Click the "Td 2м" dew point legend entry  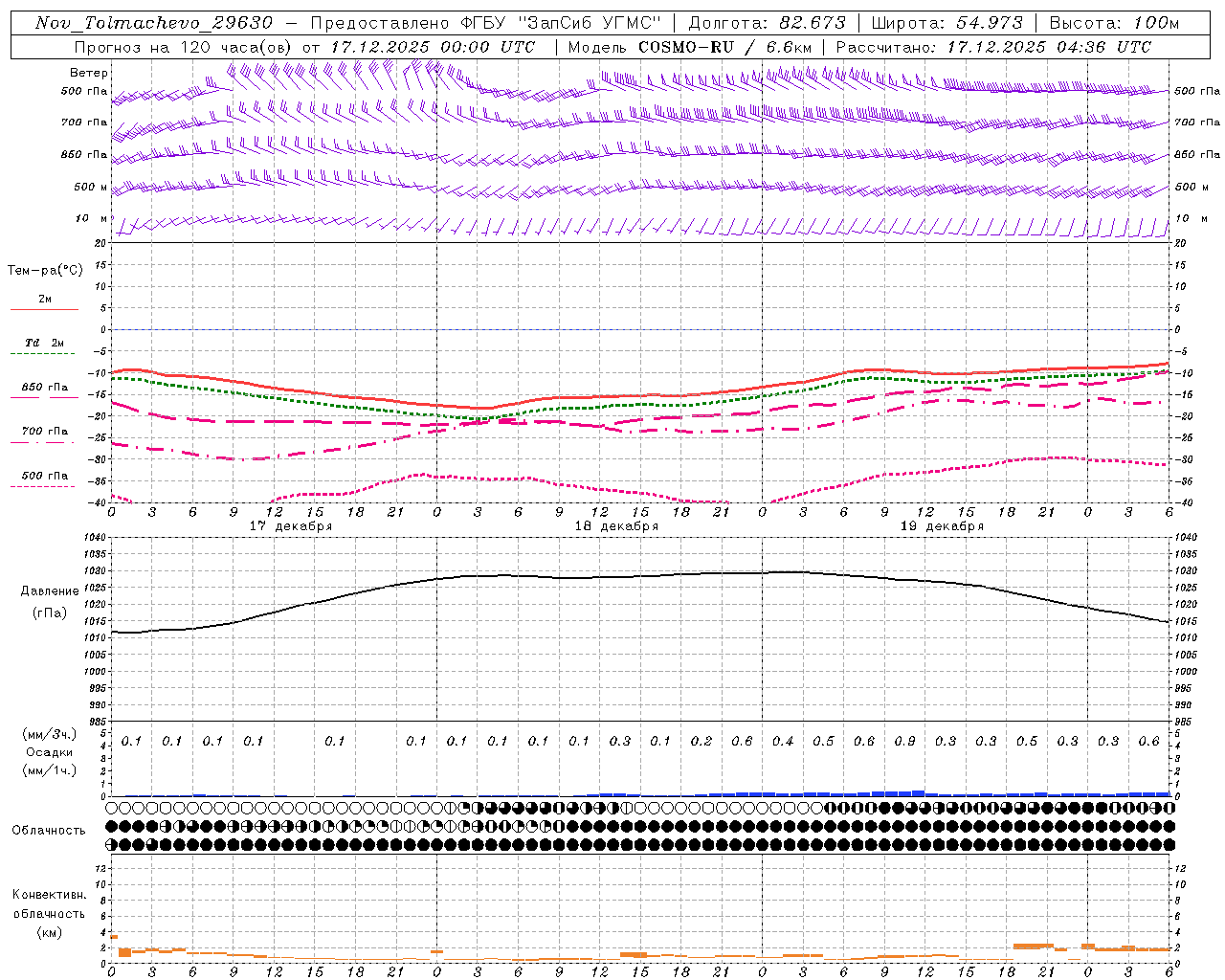point(45,343)
